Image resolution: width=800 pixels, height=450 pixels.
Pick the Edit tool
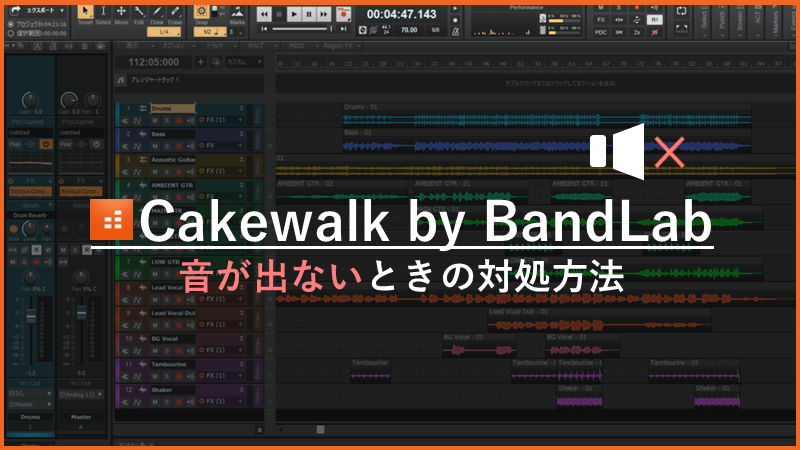click(139, 14)
